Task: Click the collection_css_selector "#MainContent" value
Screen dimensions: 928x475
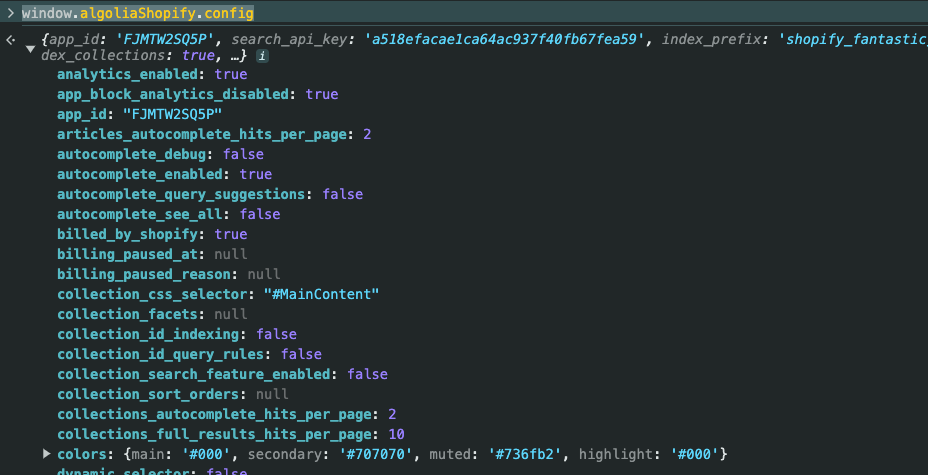Action: pos(321,294)
